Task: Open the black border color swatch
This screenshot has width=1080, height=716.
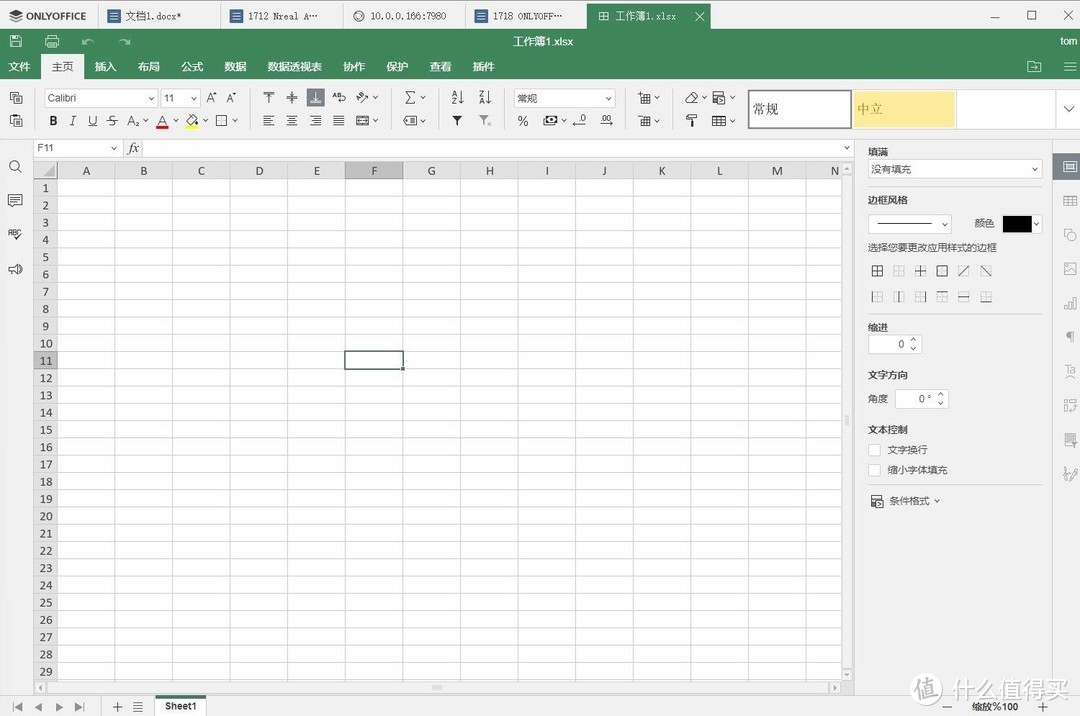Action: (1017, 224)
